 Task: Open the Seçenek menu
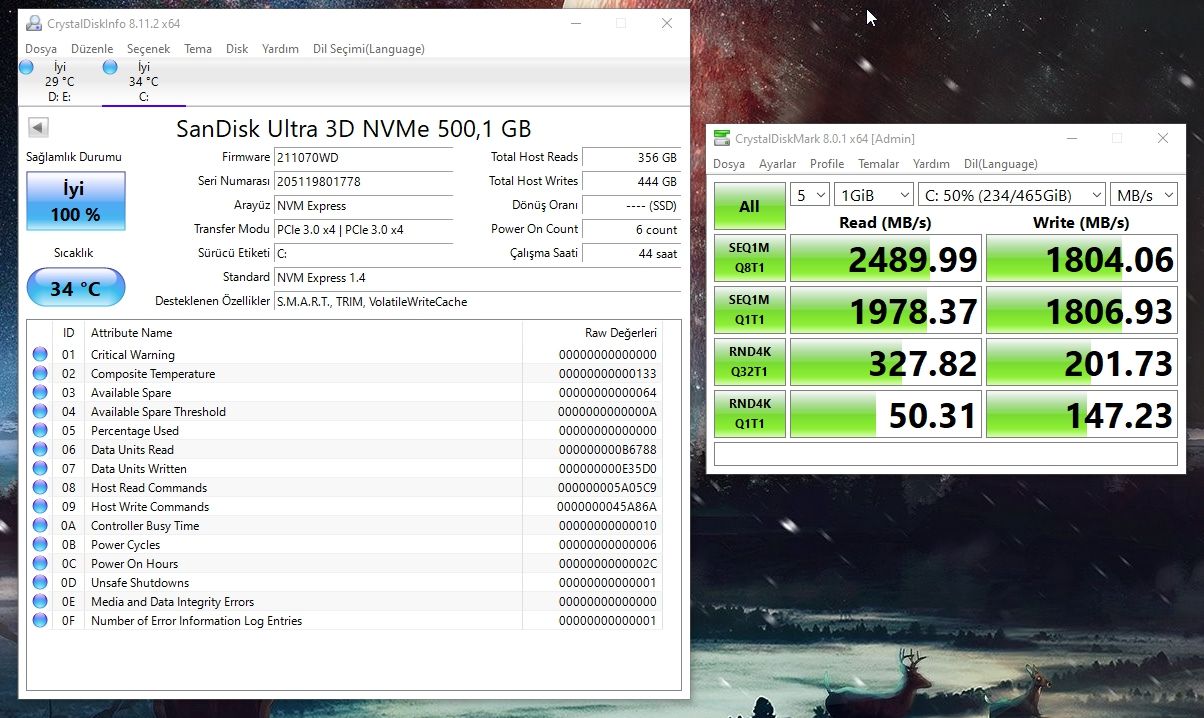tap(148, 49)
